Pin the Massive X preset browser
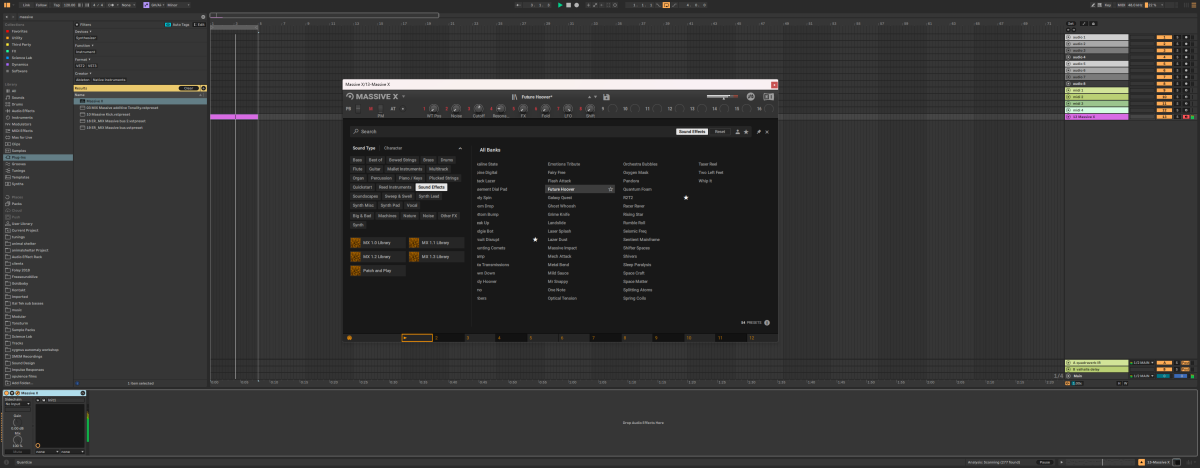 click(758, 131)
